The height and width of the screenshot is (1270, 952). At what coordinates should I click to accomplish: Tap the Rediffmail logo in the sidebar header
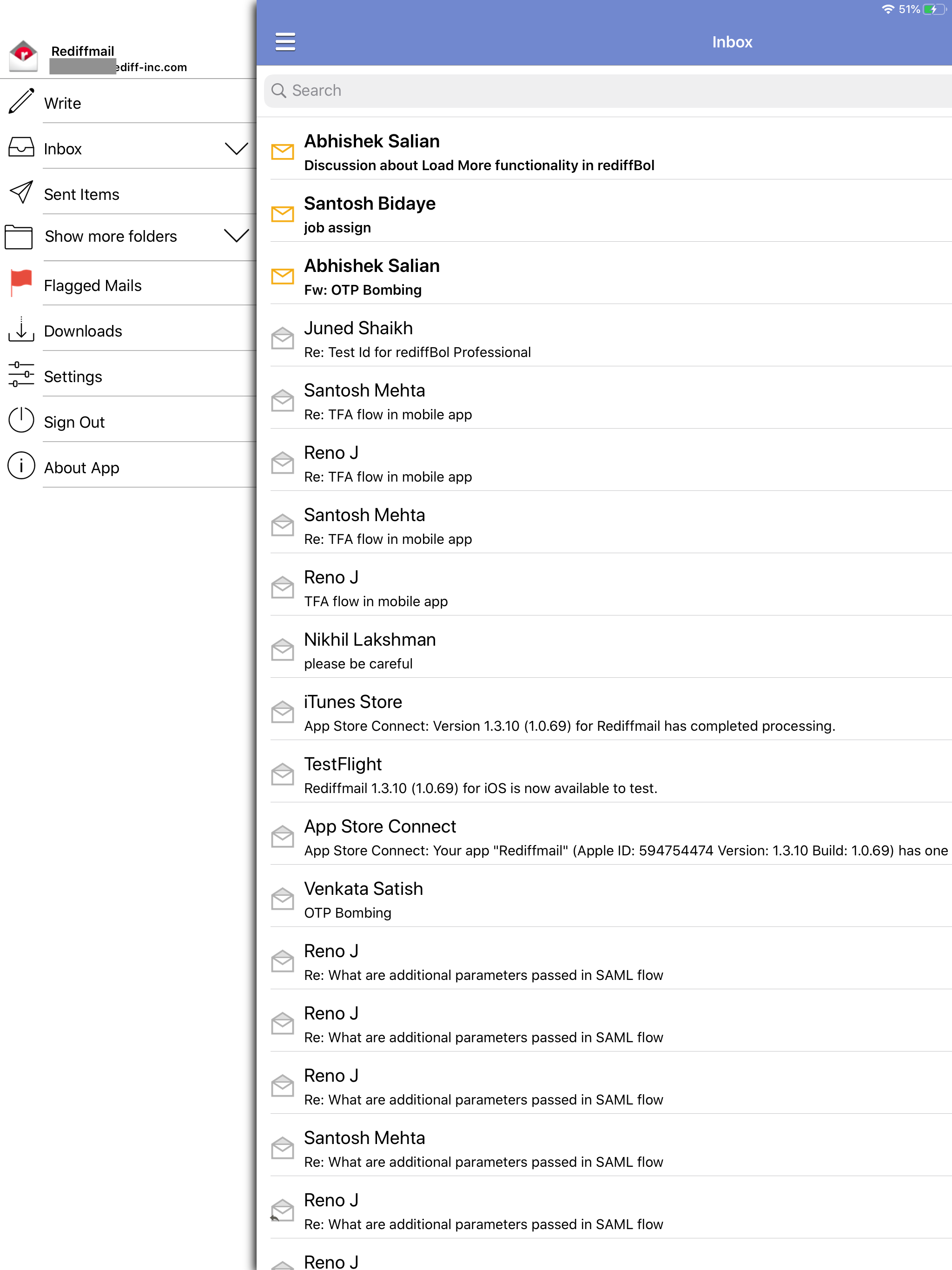click(24, 56)
